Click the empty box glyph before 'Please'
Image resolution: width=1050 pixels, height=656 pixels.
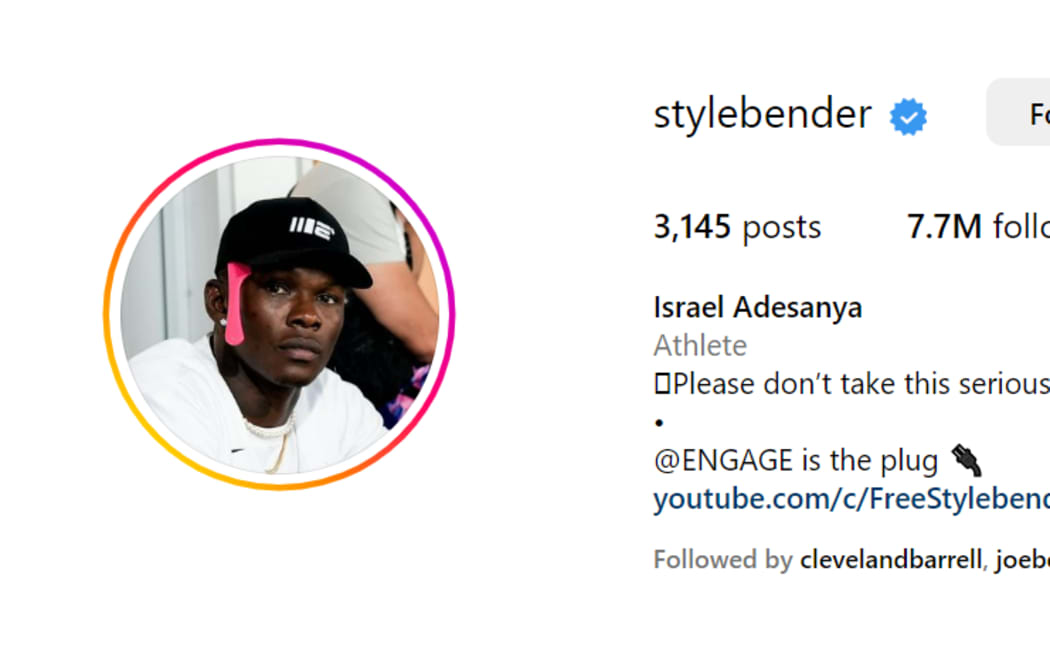click(662, 384)
